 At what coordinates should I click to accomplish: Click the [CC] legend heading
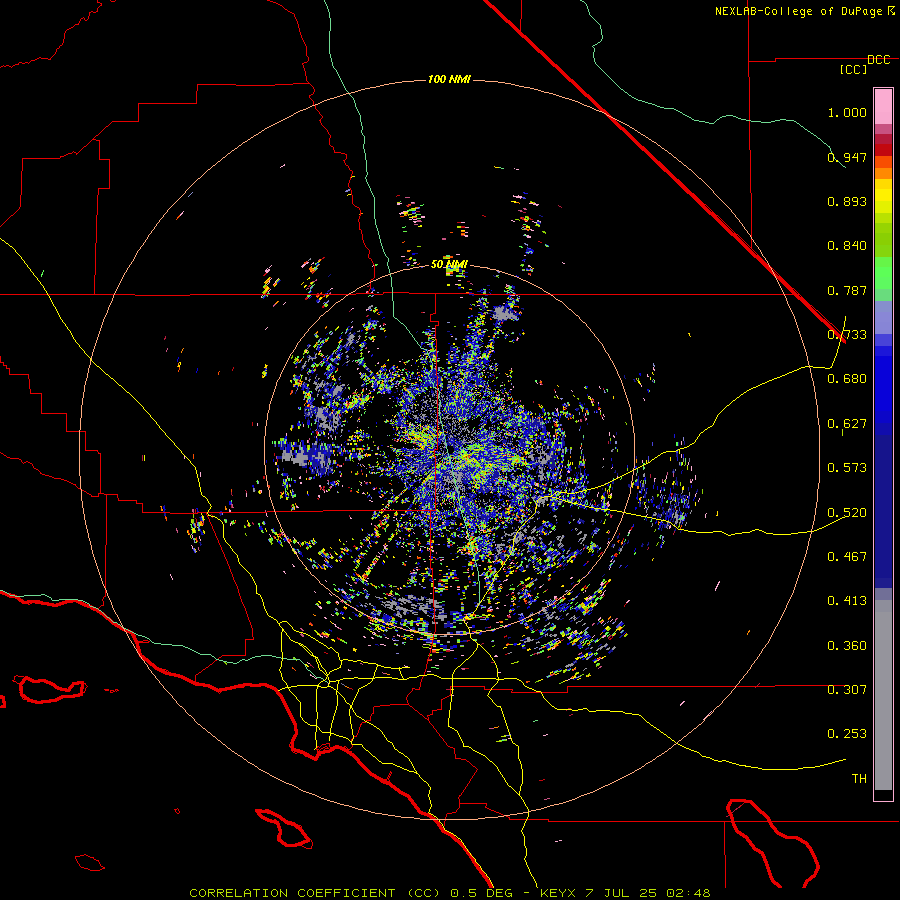click(853, 69)
